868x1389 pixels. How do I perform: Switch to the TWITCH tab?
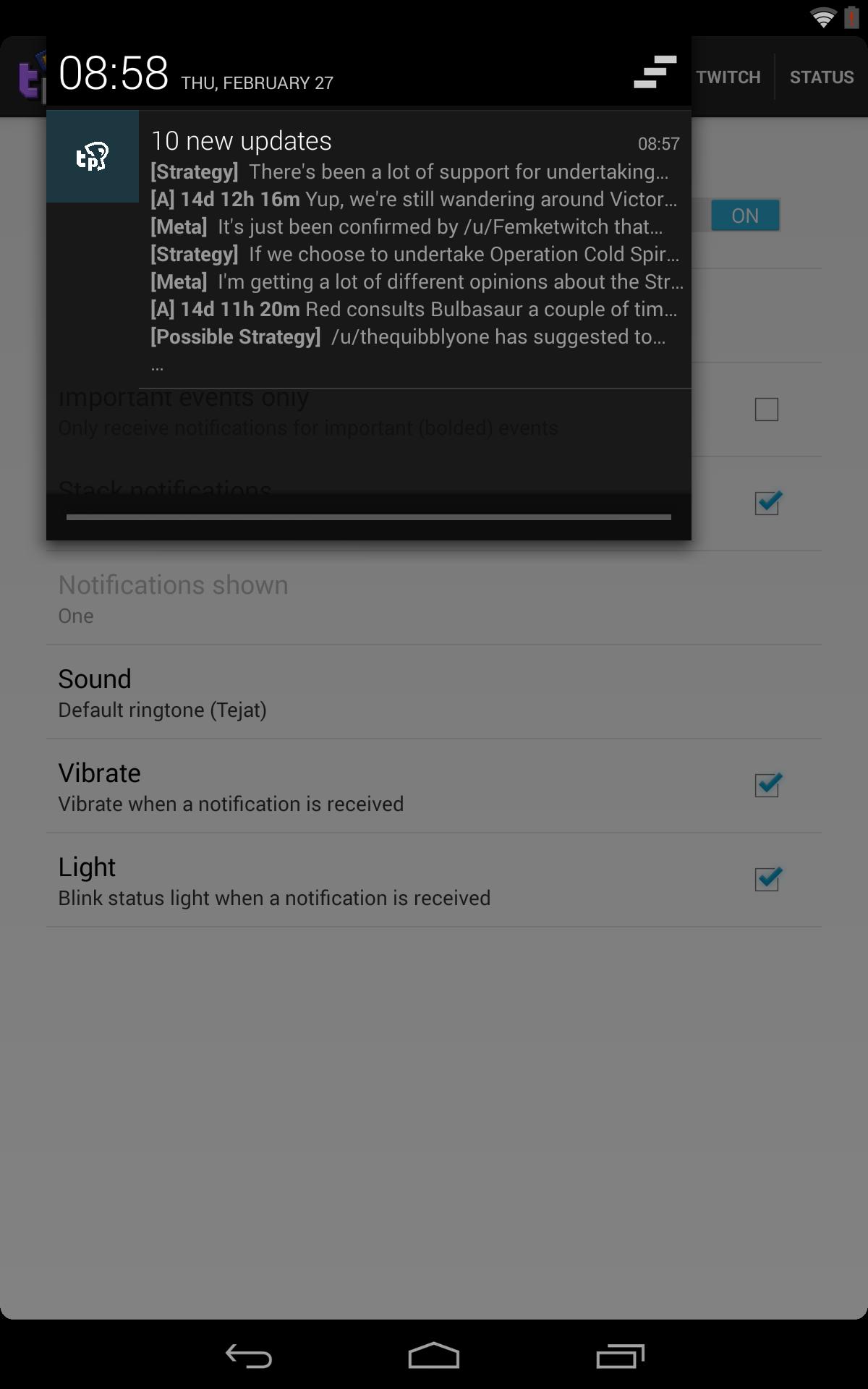(x=728, y=77)
